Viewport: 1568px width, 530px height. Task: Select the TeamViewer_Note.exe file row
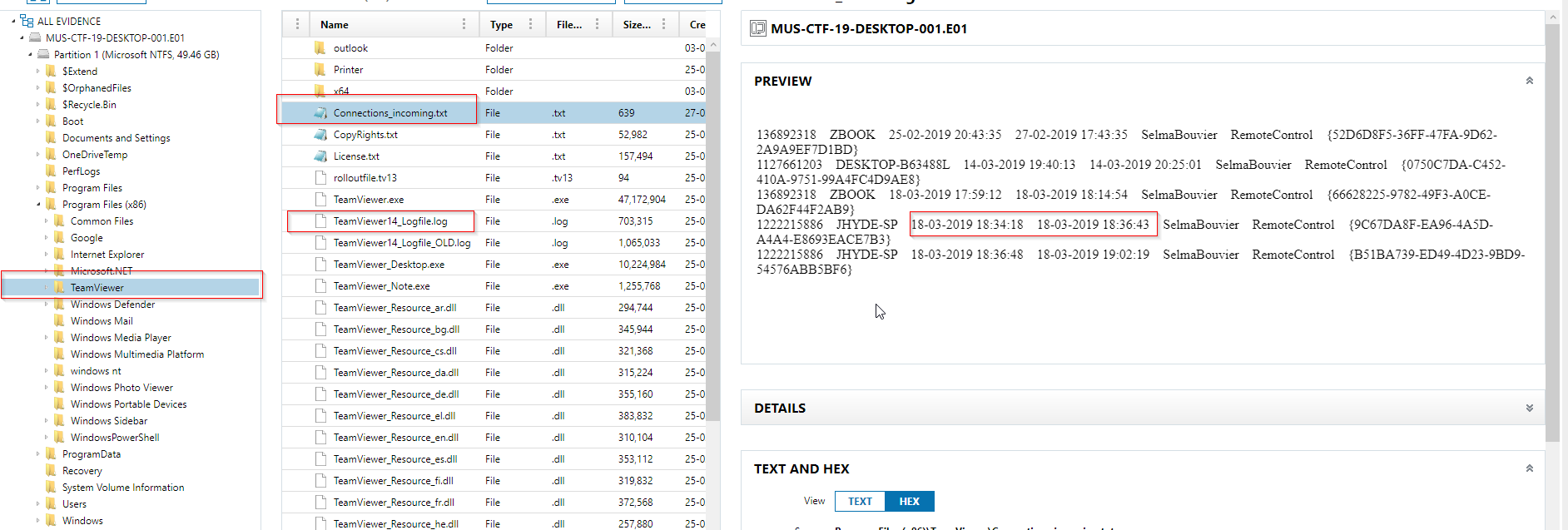click(494, 285)
